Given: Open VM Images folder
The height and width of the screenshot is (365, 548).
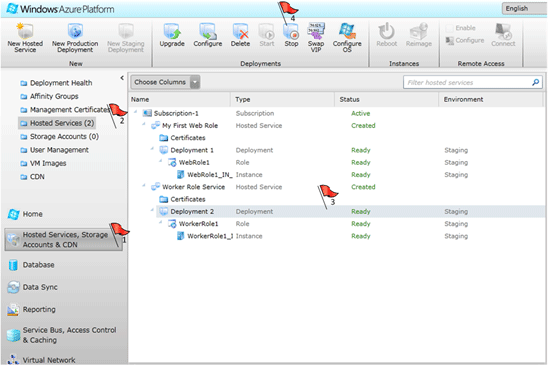Looking at the screenshot, I should (43, 163).
